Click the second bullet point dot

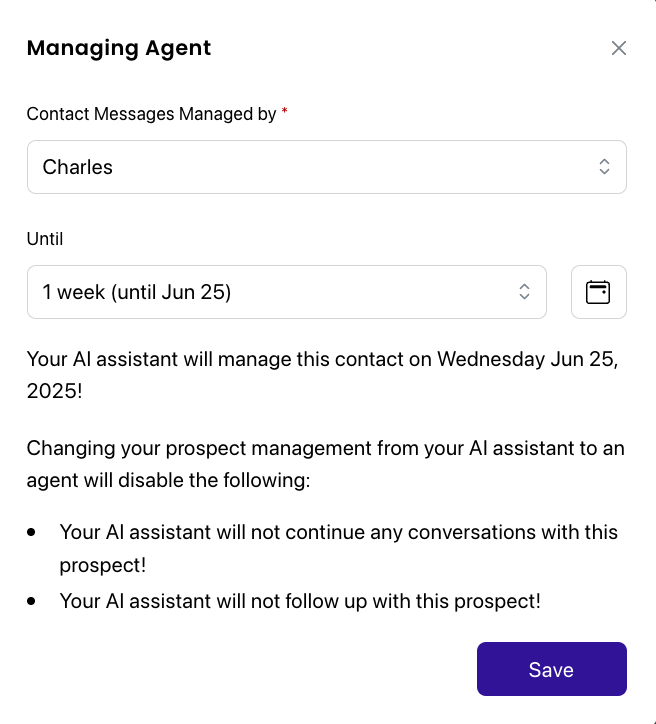pos(31,601)
